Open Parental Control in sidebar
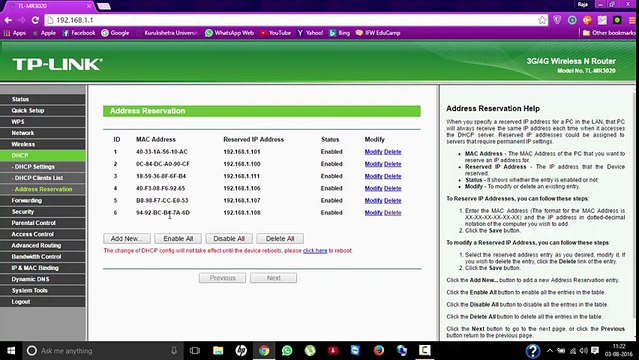639x360 pixels. [43, 223]
